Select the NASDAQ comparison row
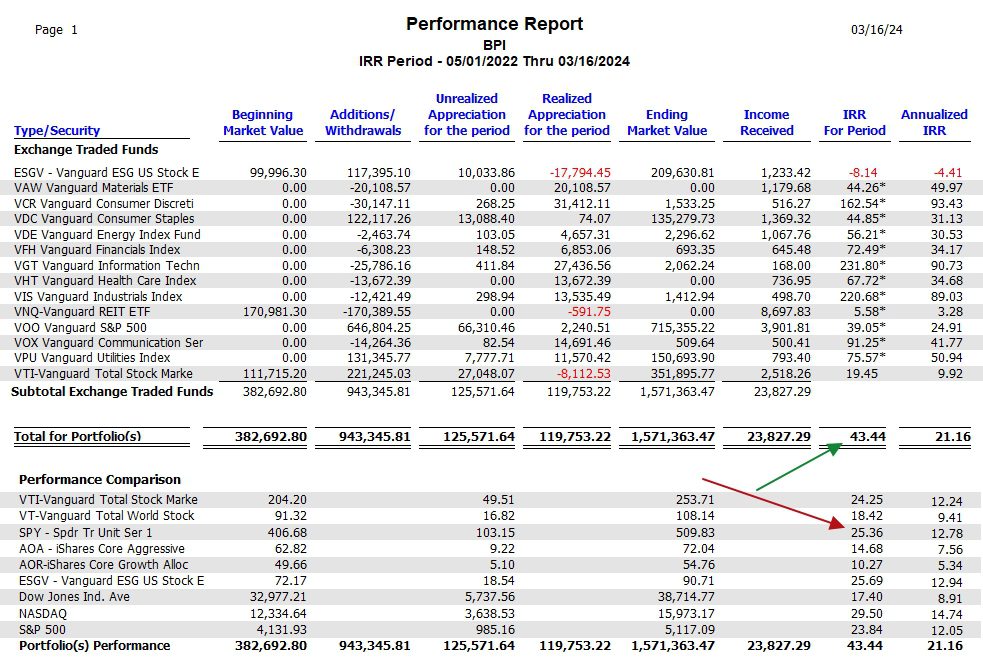 [x=492, y=613]
